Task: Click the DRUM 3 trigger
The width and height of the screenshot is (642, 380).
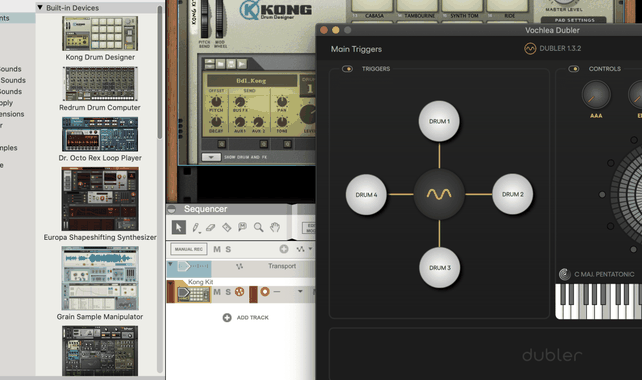Action: (x=439, y=267)
